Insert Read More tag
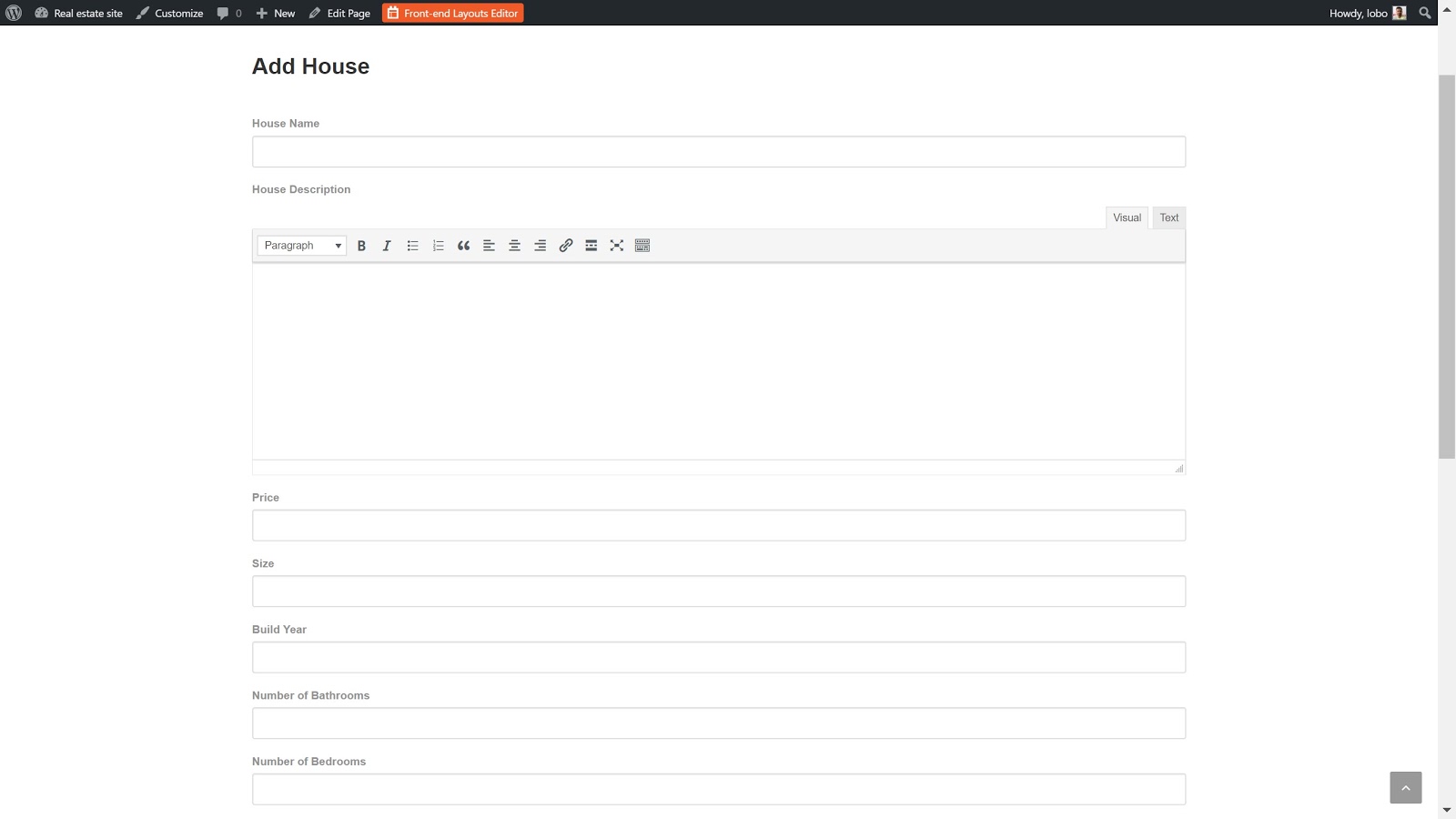This screenshot has width=1456, height=819. (591, 246)
